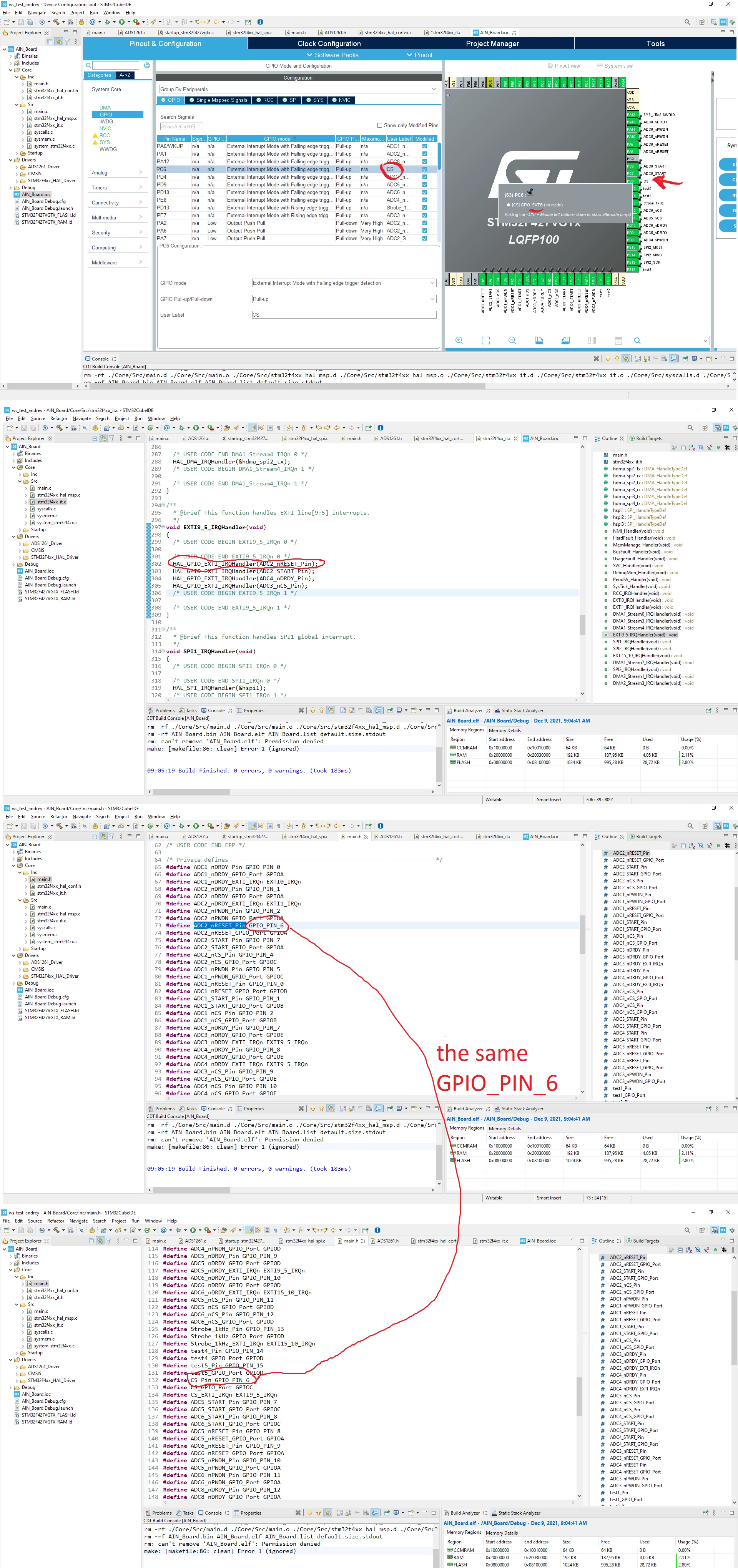Click the GPIO table vertical scrollbar

click(x=439, y=156)
